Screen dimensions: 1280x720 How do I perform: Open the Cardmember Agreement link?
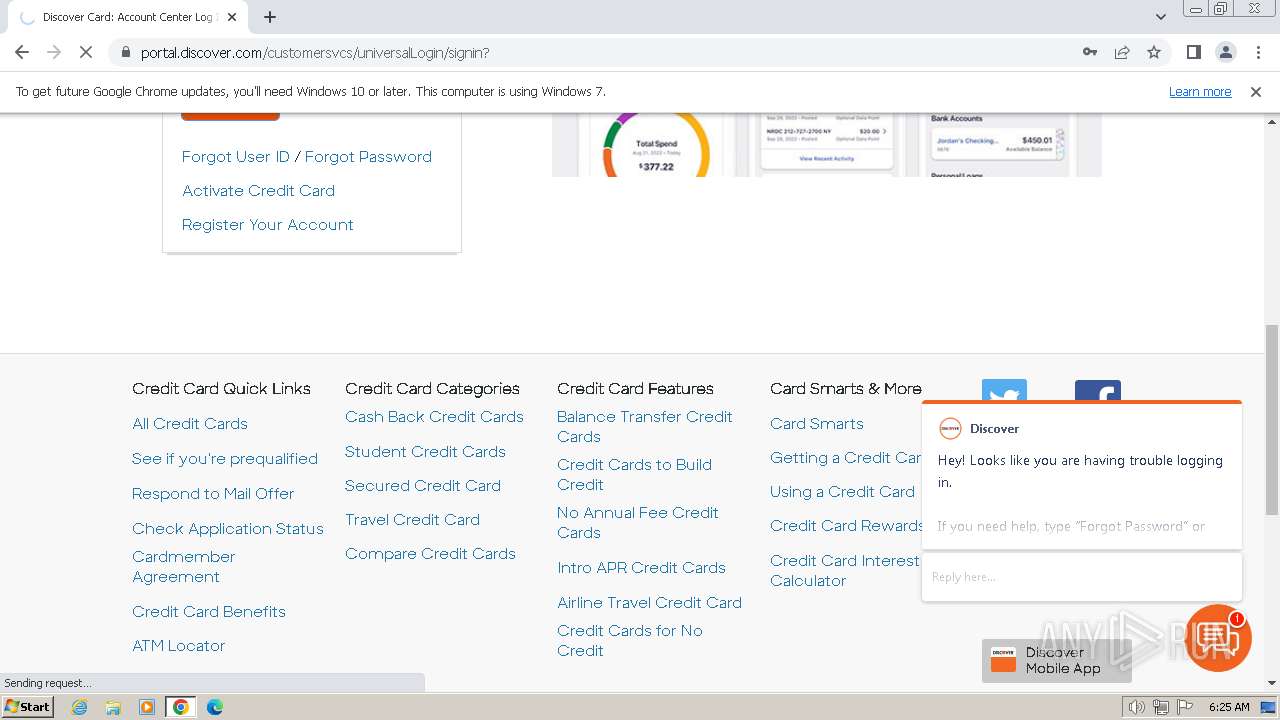point(184,567)
